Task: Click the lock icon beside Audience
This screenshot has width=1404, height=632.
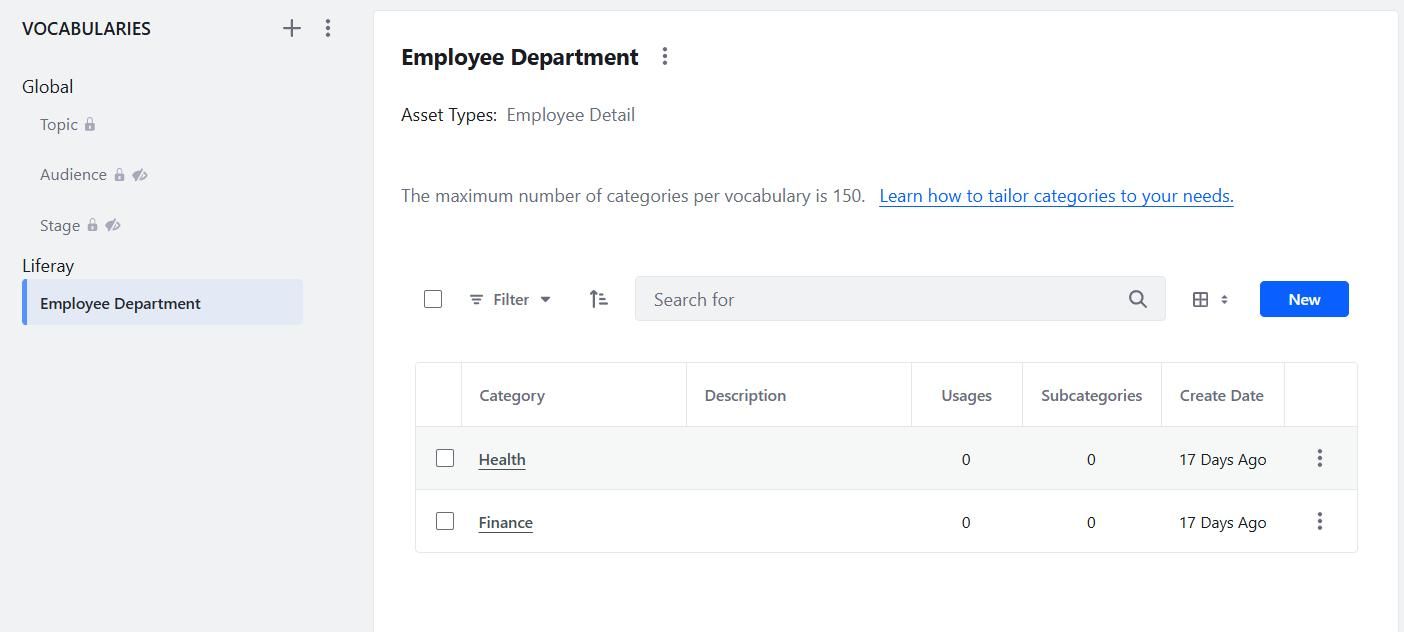Action: click(119, 175)
